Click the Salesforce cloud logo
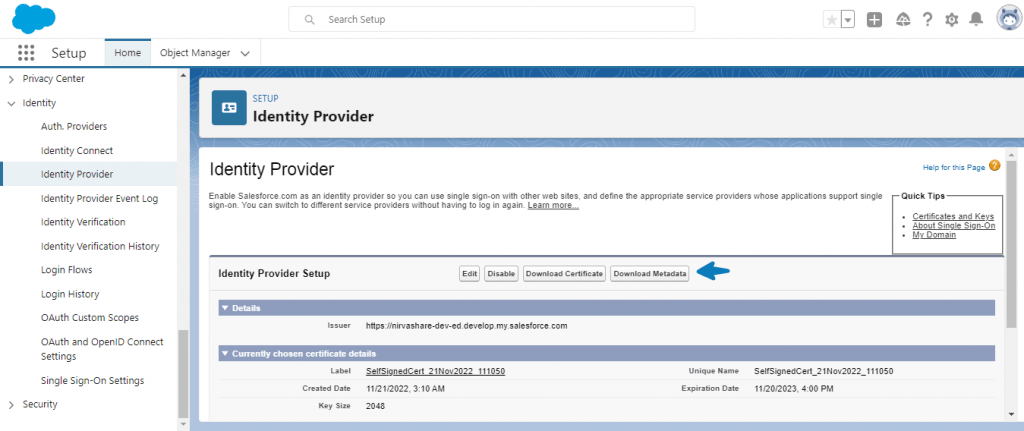The height and width of the screenshot is (431, 1024). [x=35, y=18]
